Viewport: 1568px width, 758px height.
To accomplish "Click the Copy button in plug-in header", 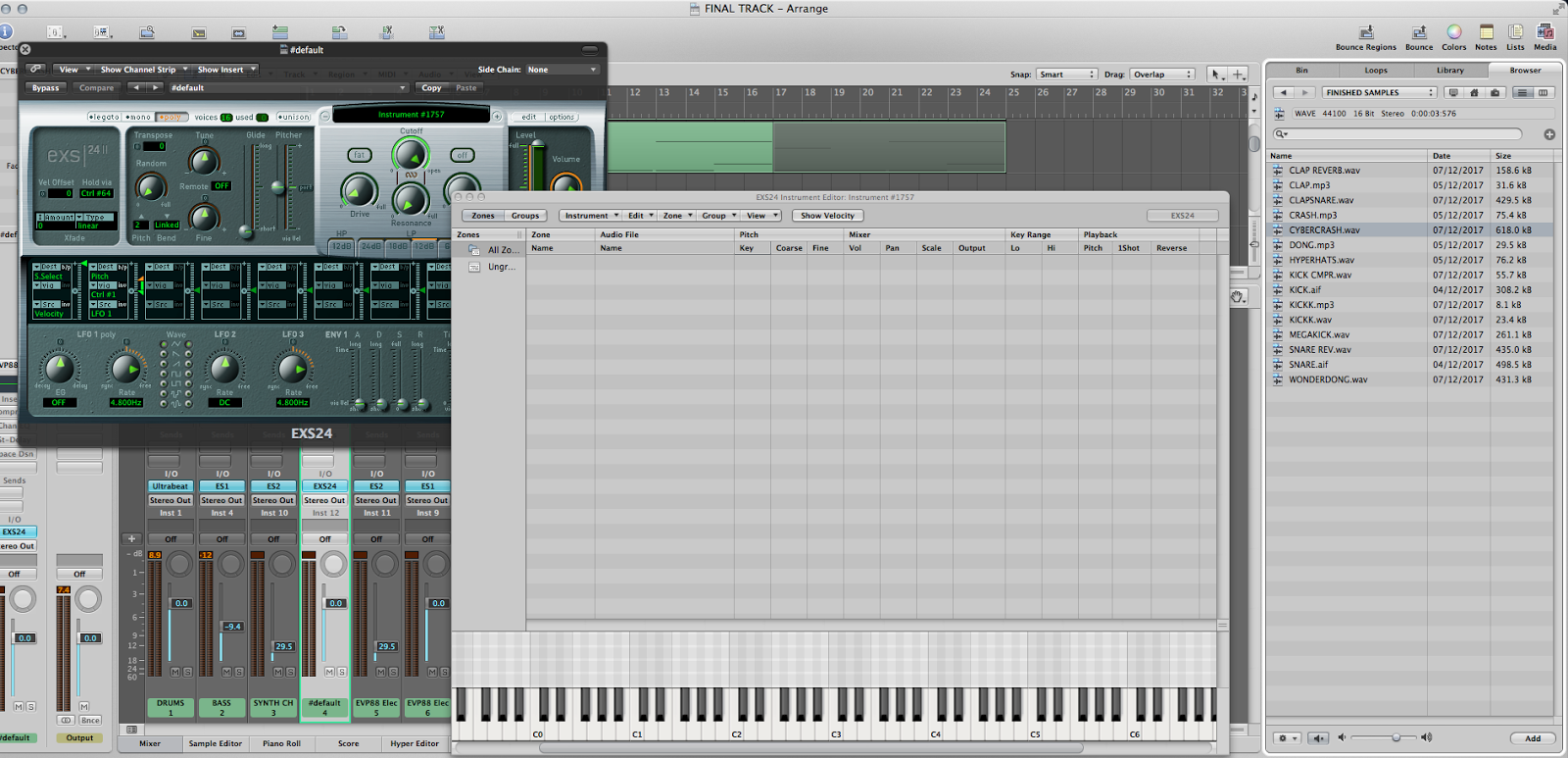I will point(431,87).
